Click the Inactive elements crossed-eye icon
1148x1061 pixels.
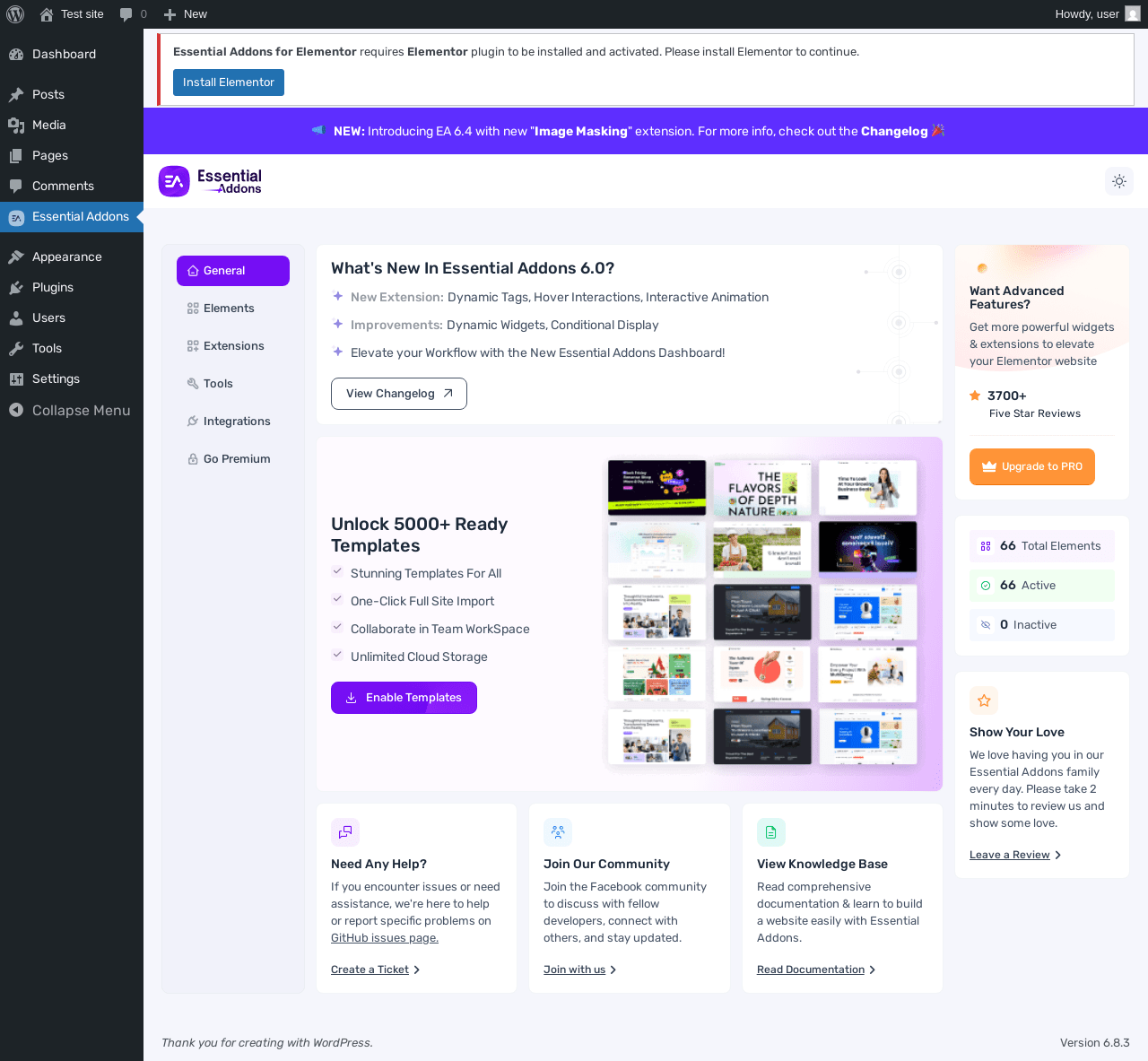(x=986, y=625)
